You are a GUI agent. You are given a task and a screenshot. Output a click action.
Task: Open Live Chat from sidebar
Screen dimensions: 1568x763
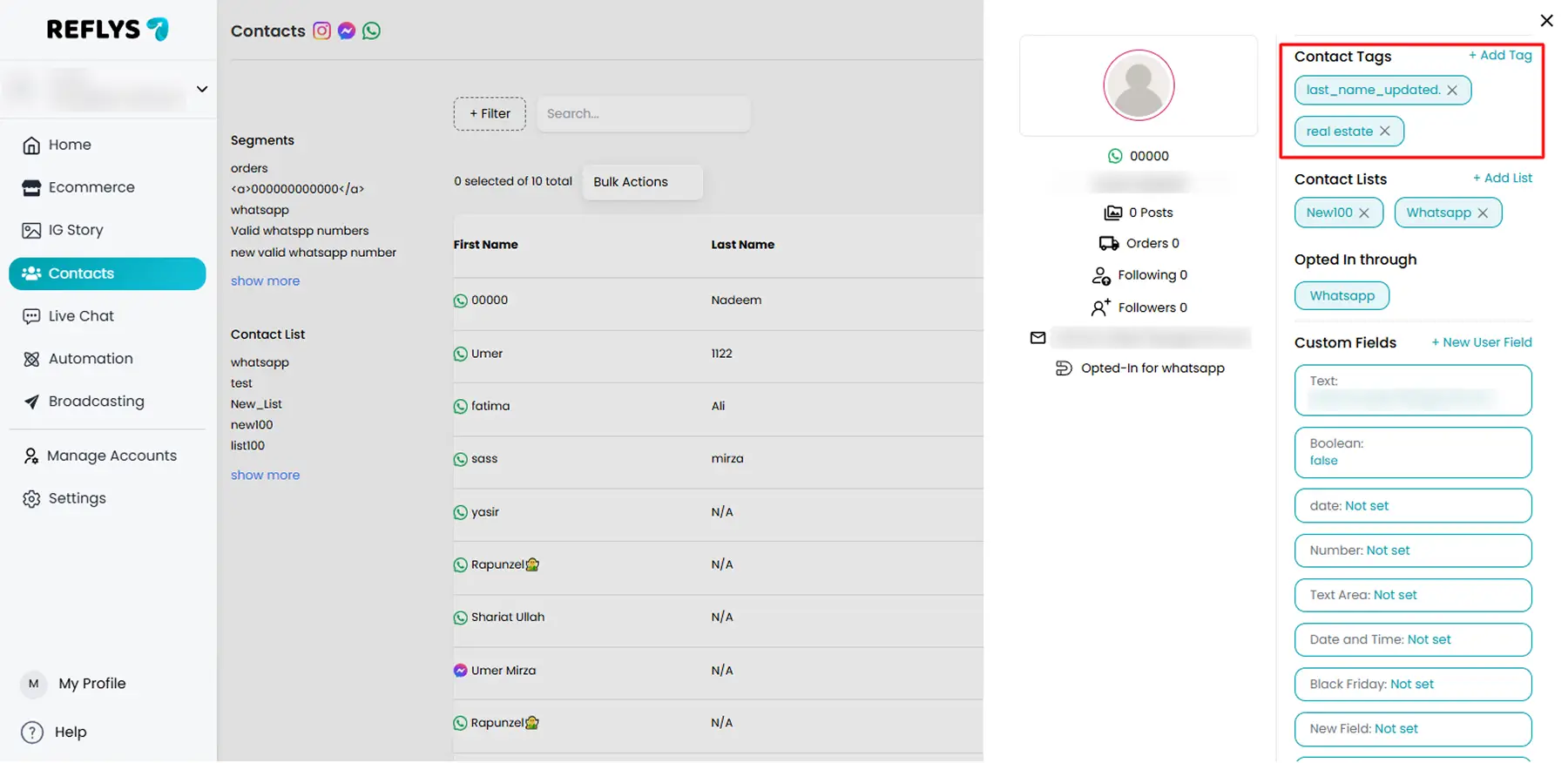click(81, 316)
